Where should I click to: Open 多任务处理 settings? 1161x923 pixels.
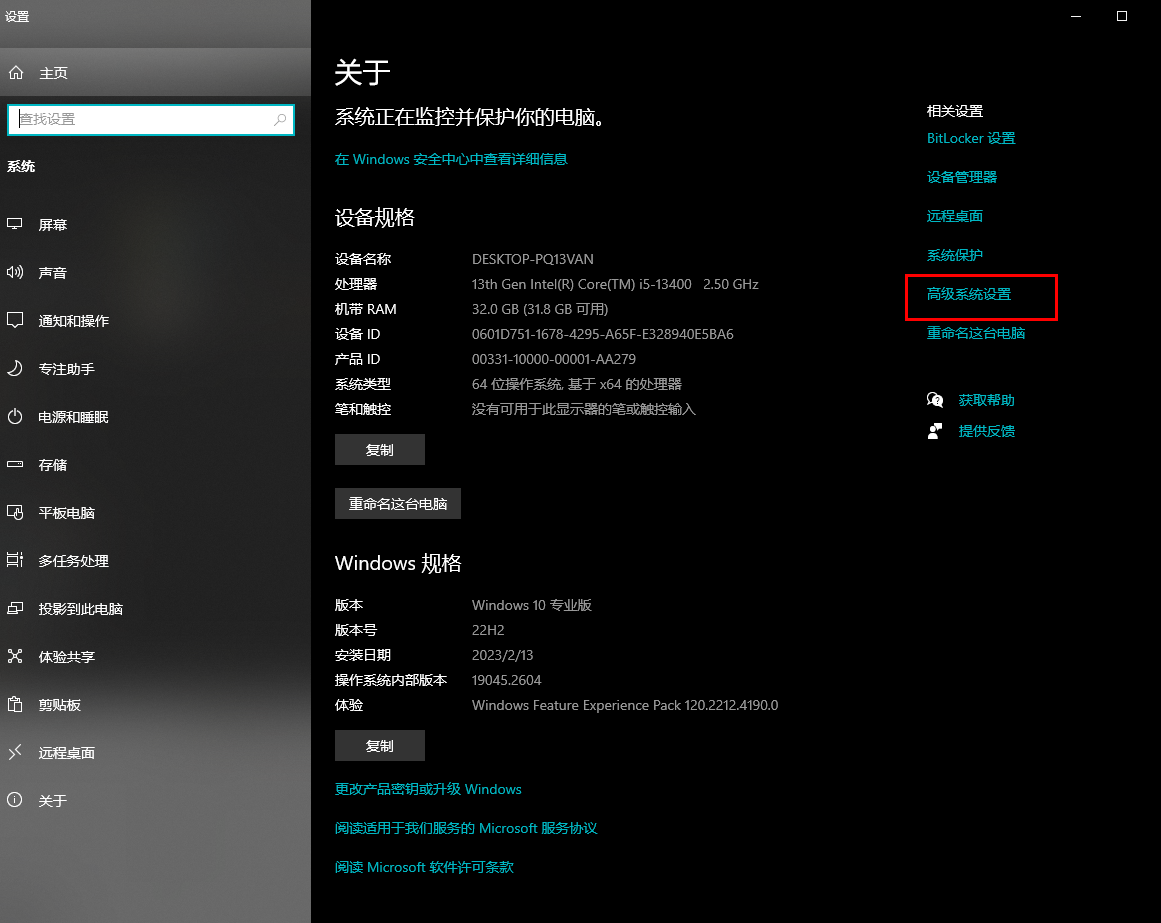155,560
